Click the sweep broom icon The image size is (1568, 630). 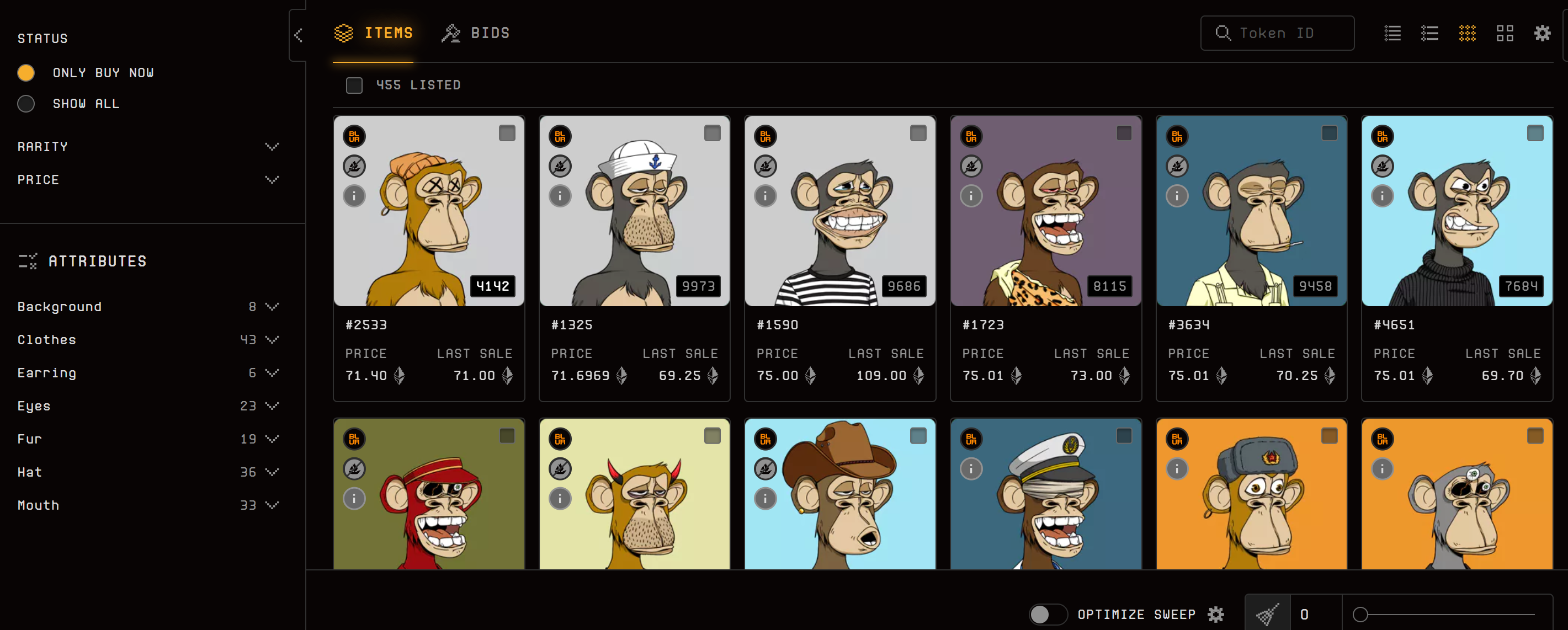pyautogui.click(x=1267, y=613)
